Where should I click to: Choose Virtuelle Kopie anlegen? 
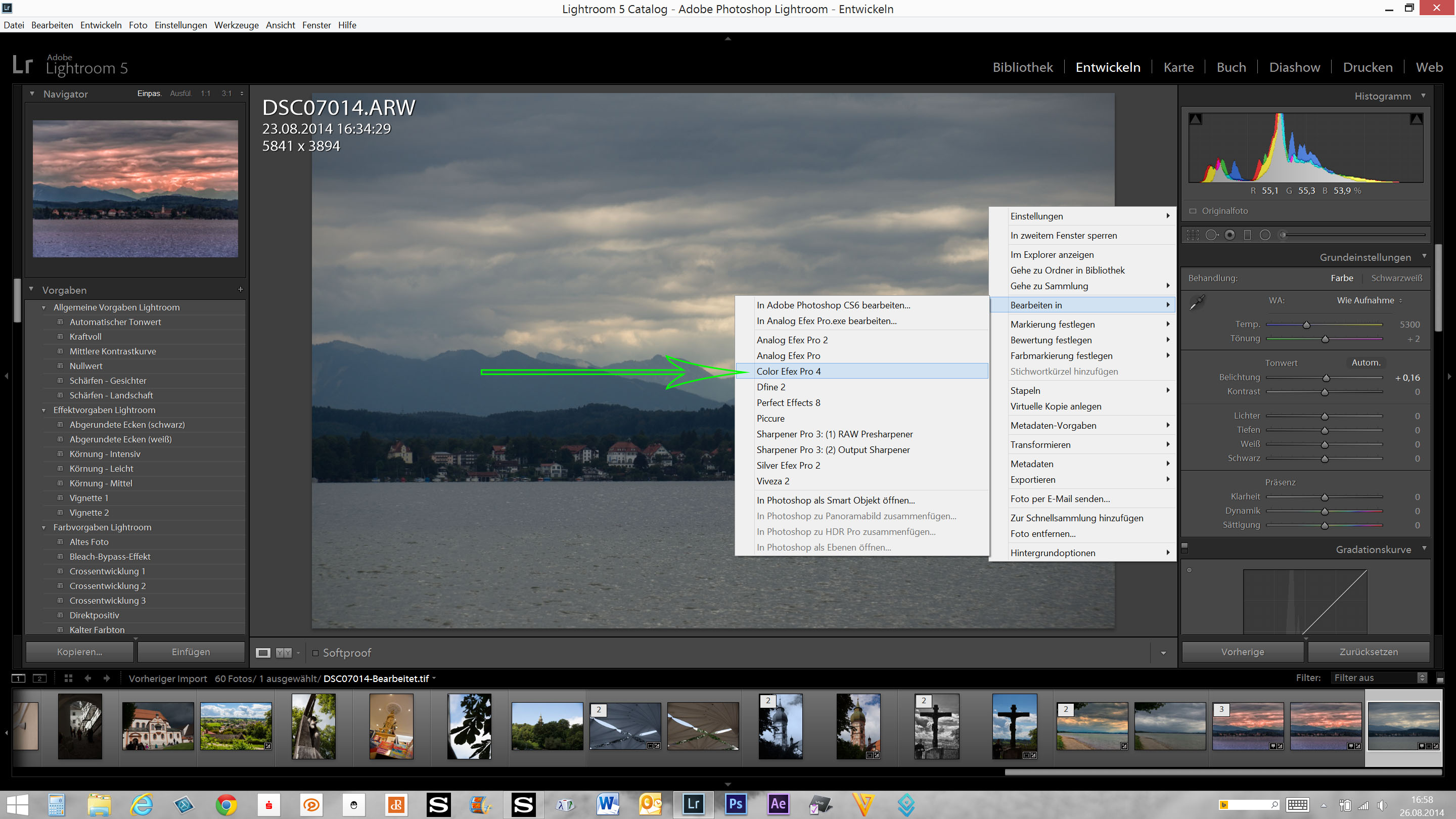coord(1082,406)
